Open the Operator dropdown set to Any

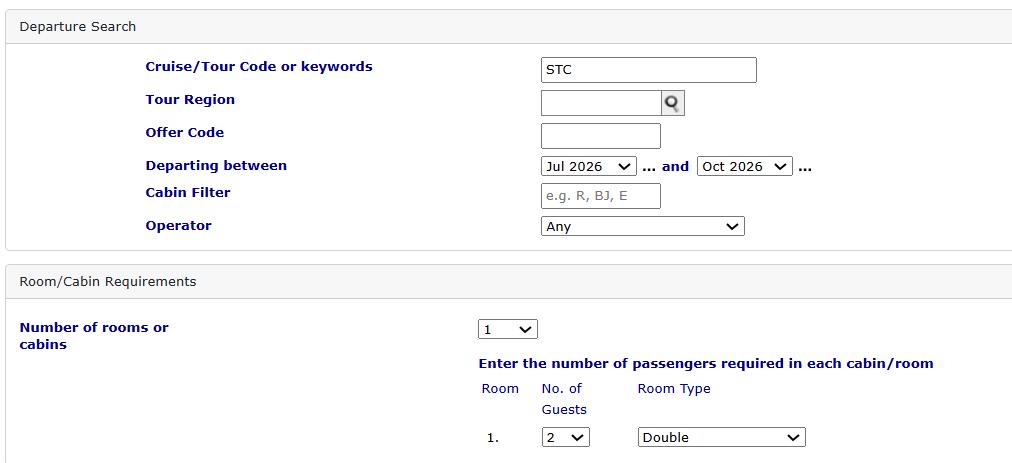click(x=642, y=227)
